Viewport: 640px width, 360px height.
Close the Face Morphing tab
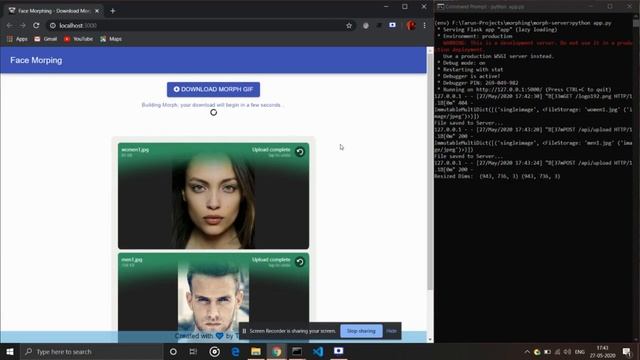click(97, 11)
